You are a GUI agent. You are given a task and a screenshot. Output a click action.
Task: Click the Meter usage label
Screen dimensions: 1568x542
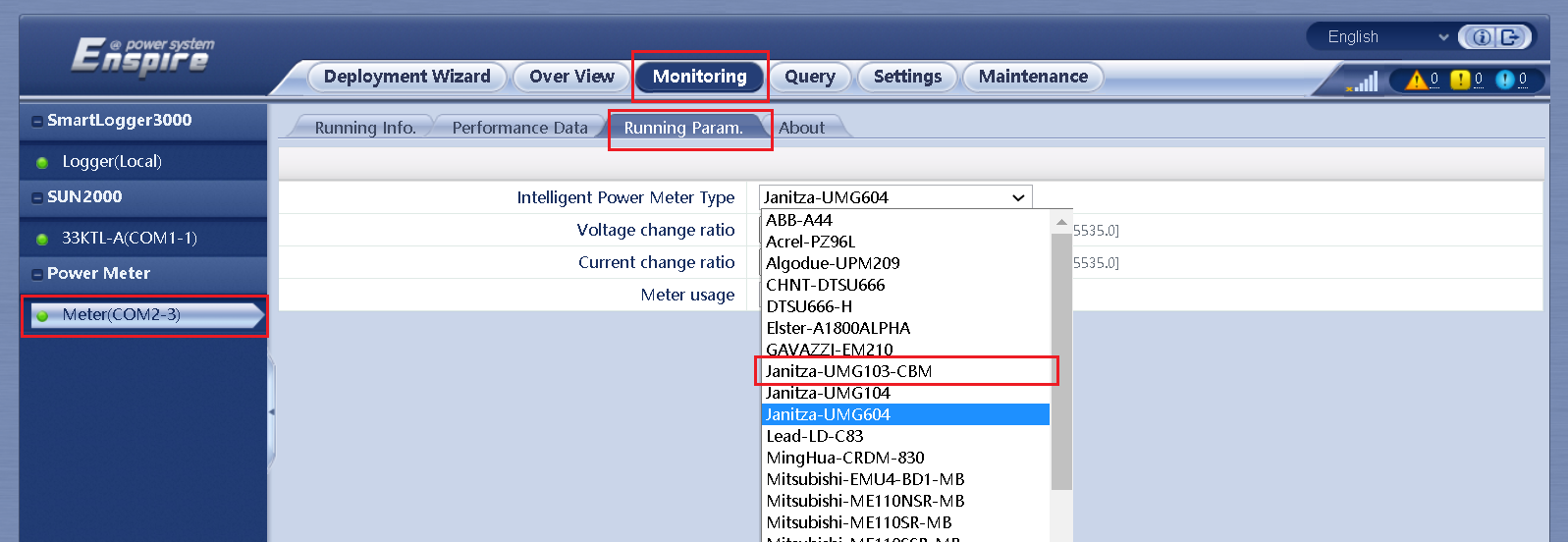pos(687,295)
